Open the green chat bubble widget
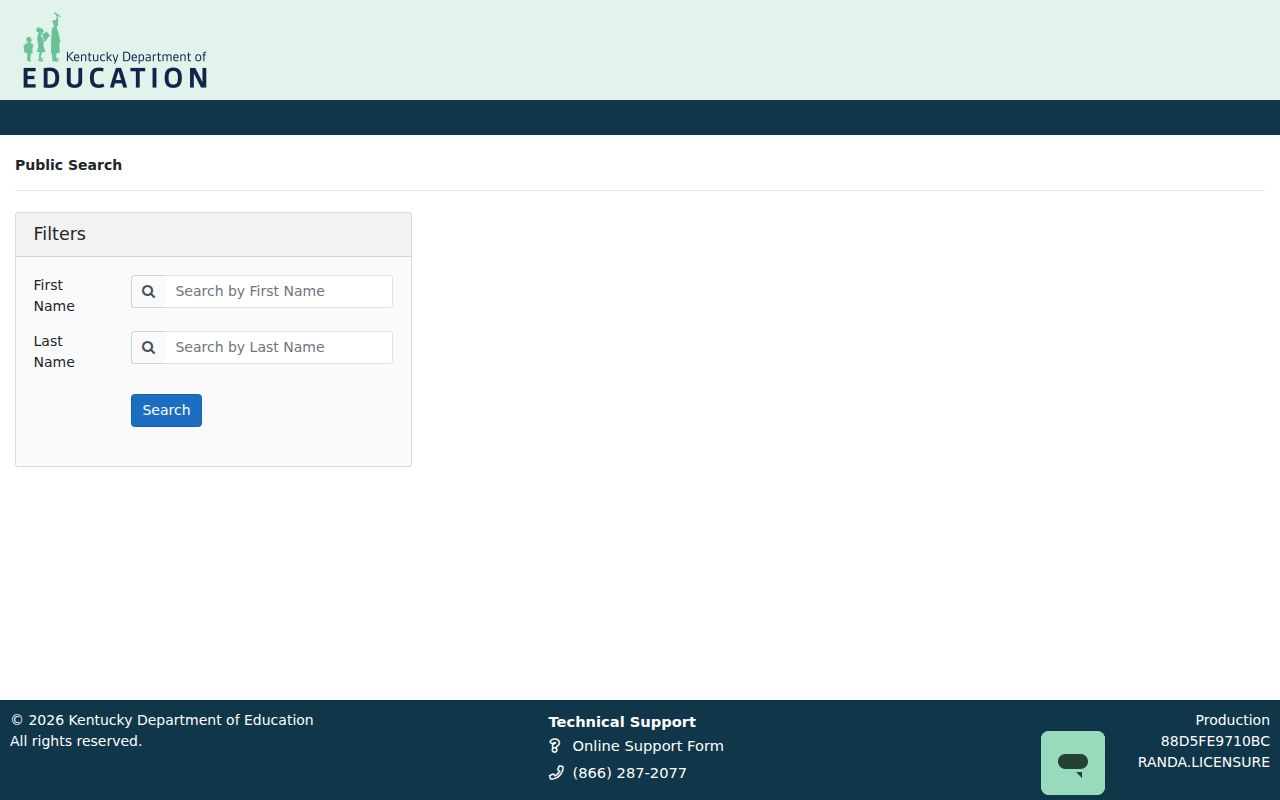Viewport: 1280px width, 800px height. point(1073,763)
